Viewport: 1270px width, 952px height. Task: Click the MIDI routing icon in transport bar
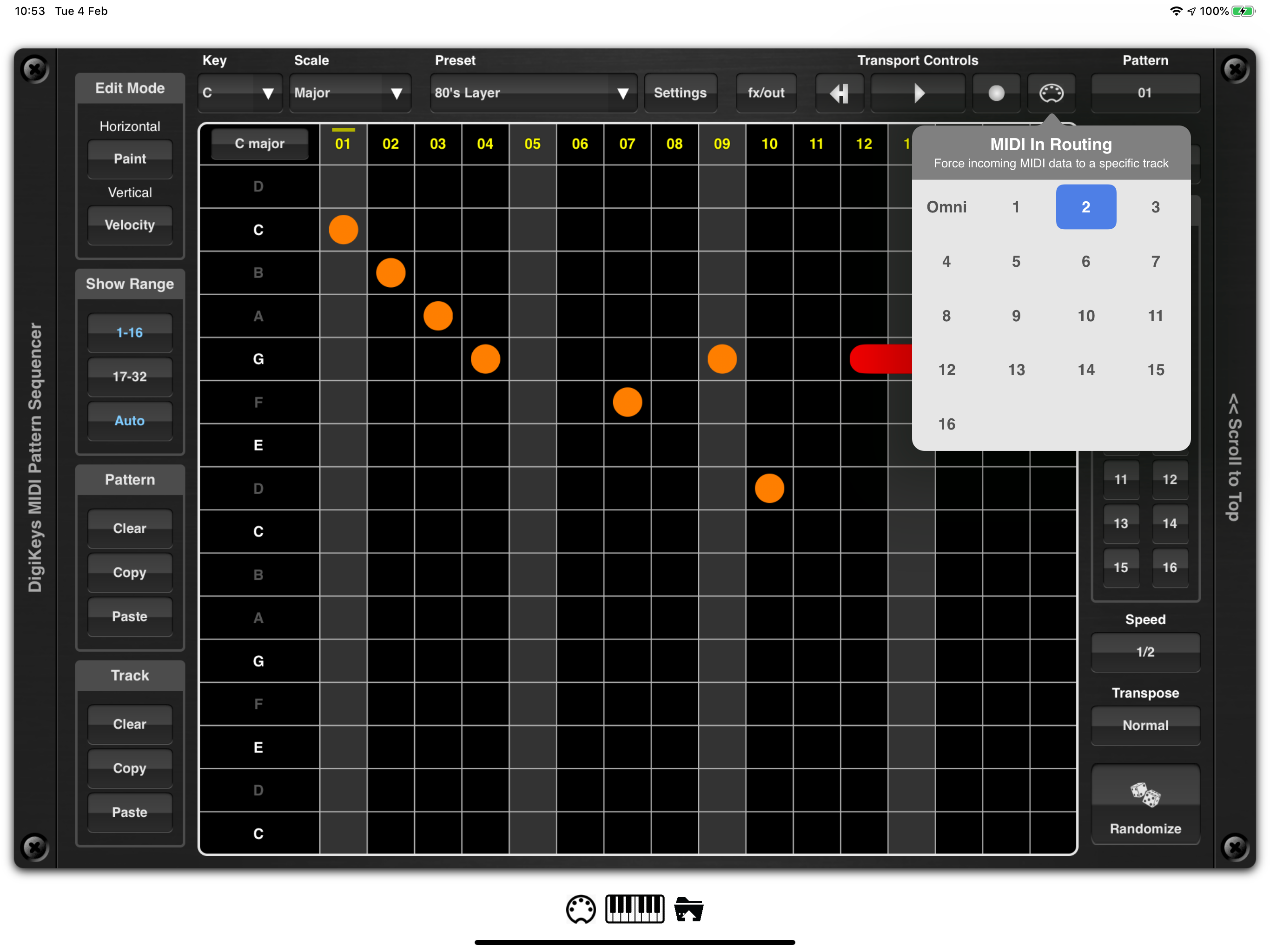coord(1051,93)
